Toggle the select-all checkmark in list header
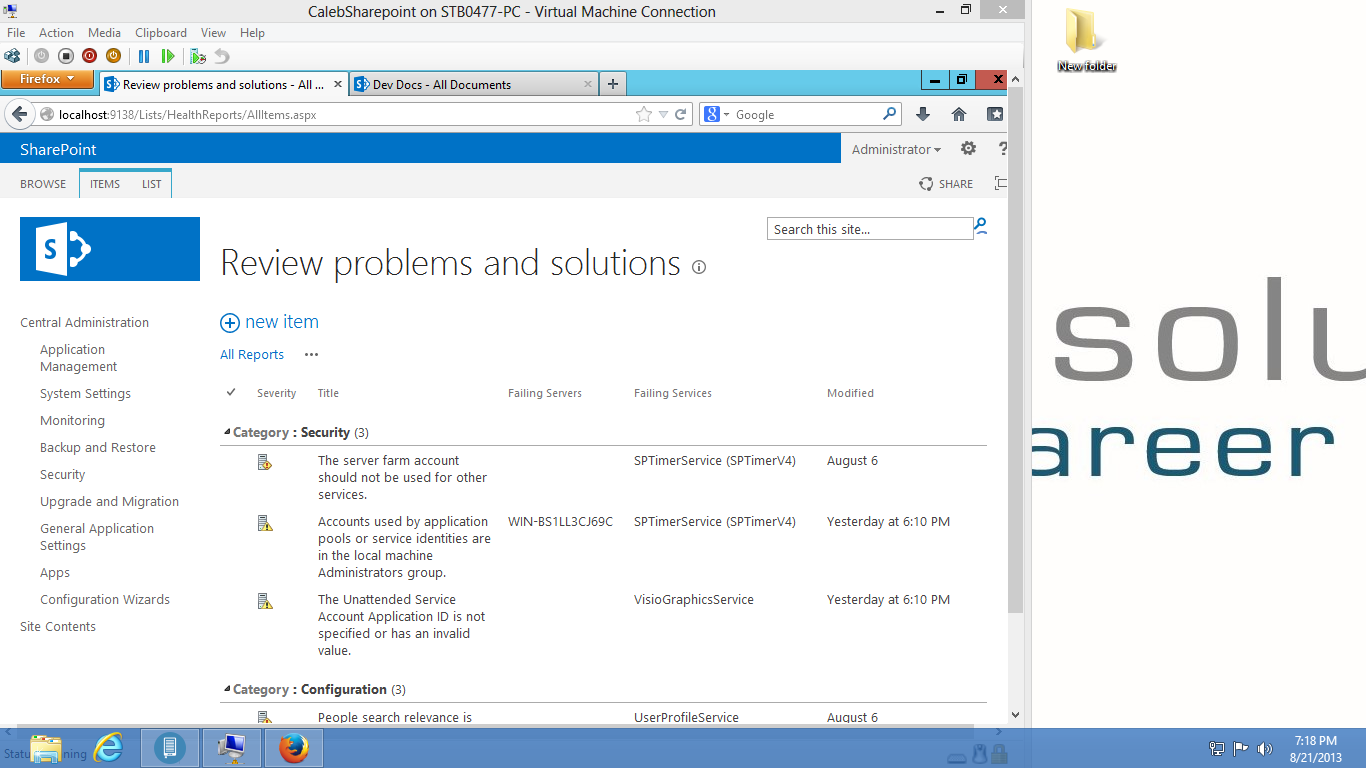The image size is (1366, 768). [231, 392]
